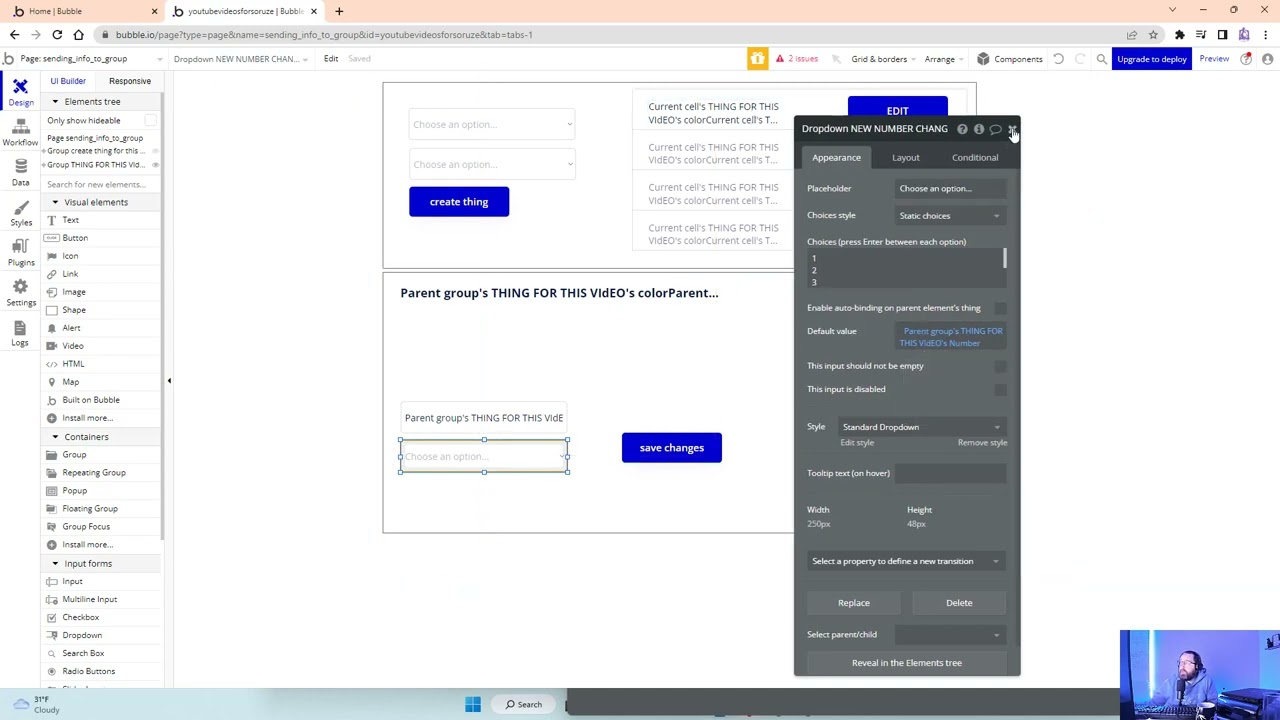Open Choices style Static choices dropdown

pyautogui.click(x=949, y=216)
